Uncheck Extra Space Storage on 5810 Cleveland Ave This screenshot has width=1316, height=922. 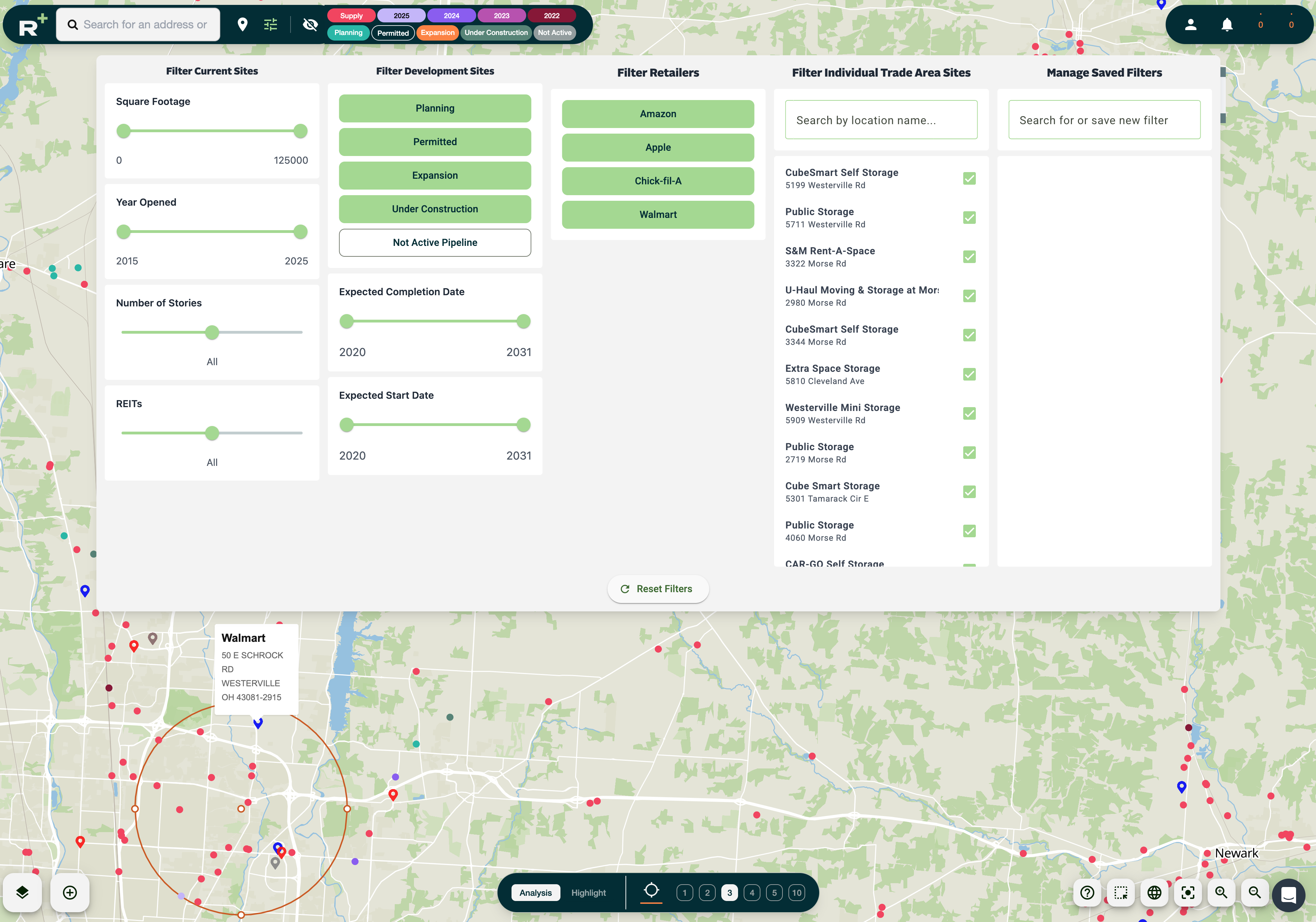pos(969,374)
